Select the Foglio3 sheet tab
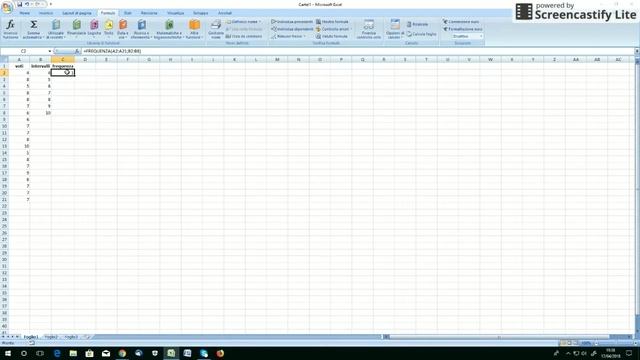Viewport: 640px width, 360px height. (x=71, y=337)
